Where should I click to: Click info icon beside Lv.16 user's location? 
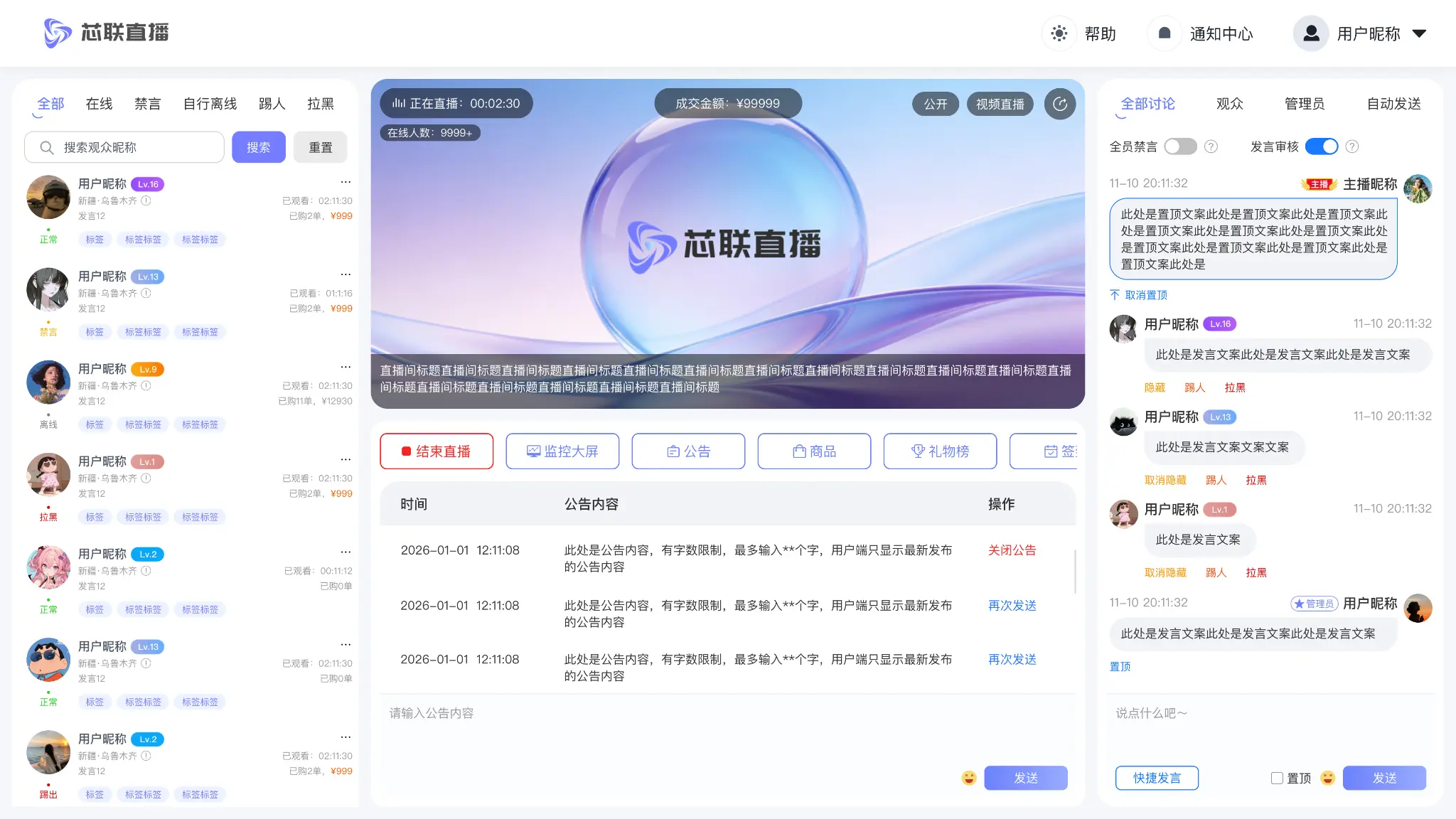(x=146, y=200)
